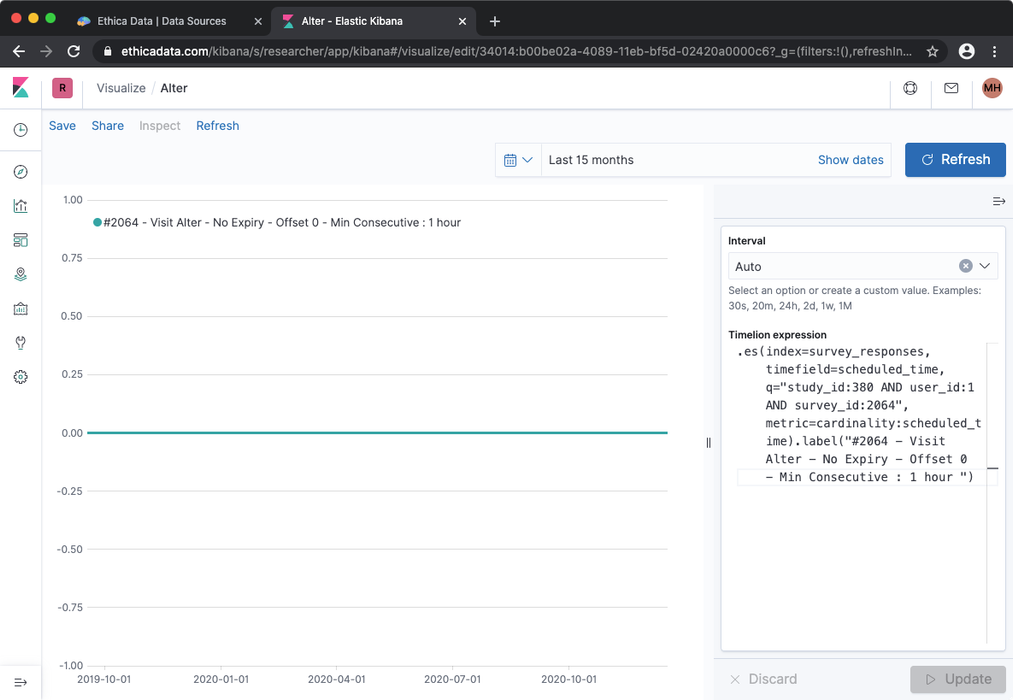The image size is (1013, 700).
Task: Select the Visualize bar-chart icon
Action: tap(20, 206)
